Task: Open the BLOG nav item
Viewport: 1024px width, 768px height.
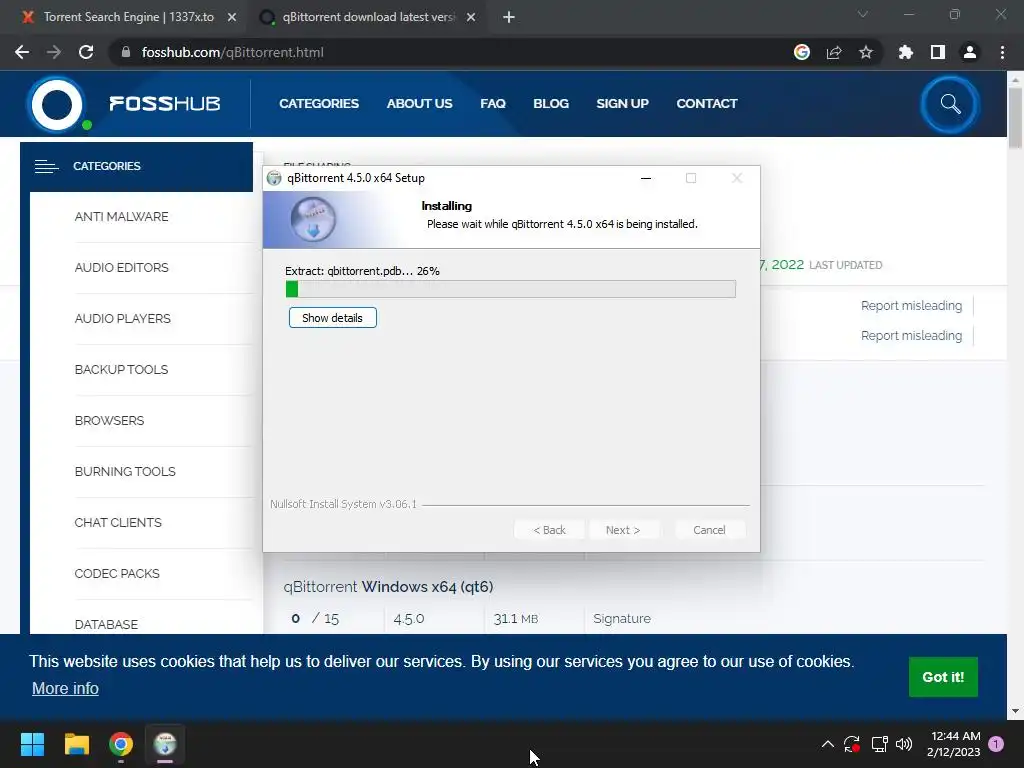Action: (551, 104)
